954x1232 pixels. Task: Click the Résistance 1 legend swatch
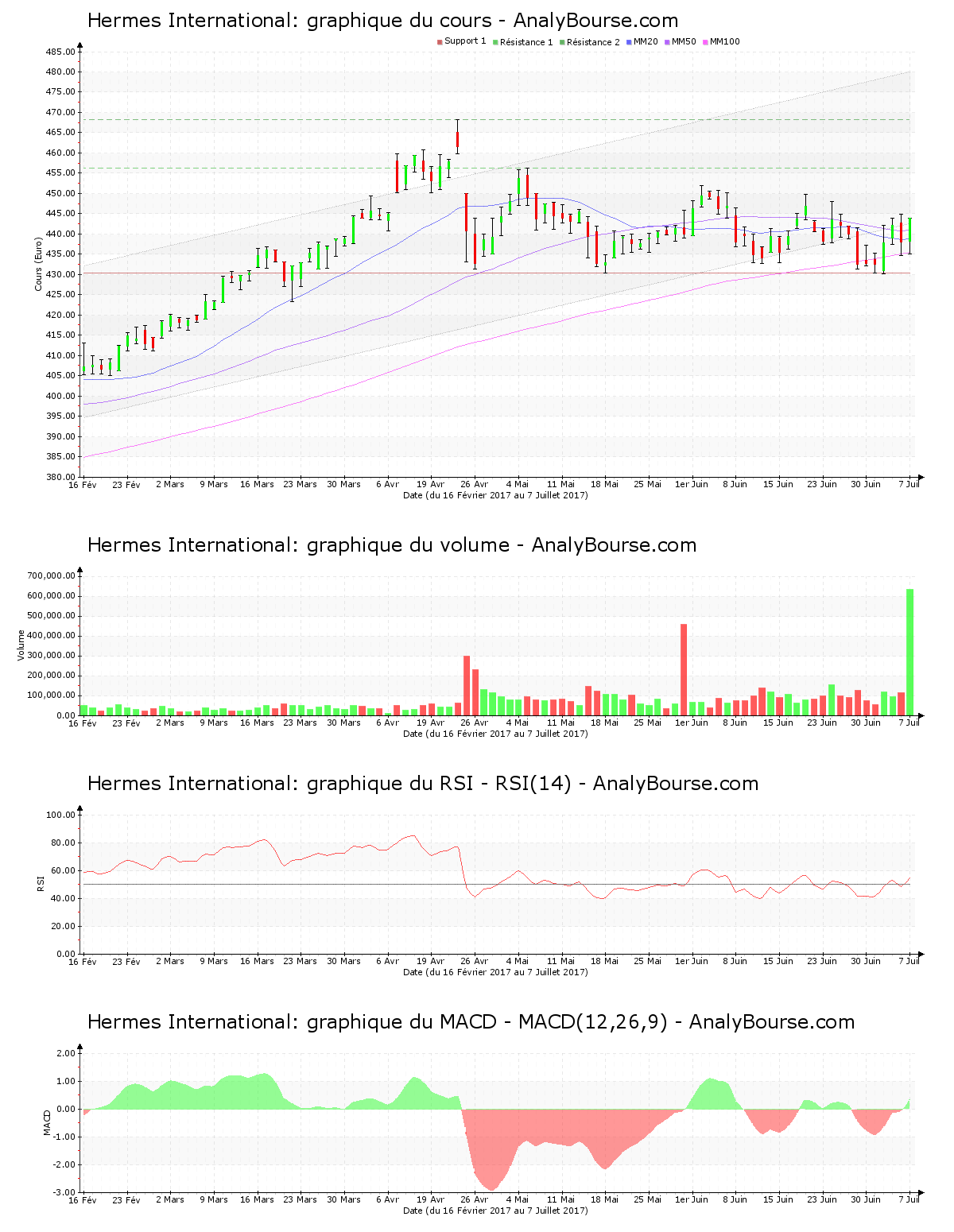tap(495, 42)
